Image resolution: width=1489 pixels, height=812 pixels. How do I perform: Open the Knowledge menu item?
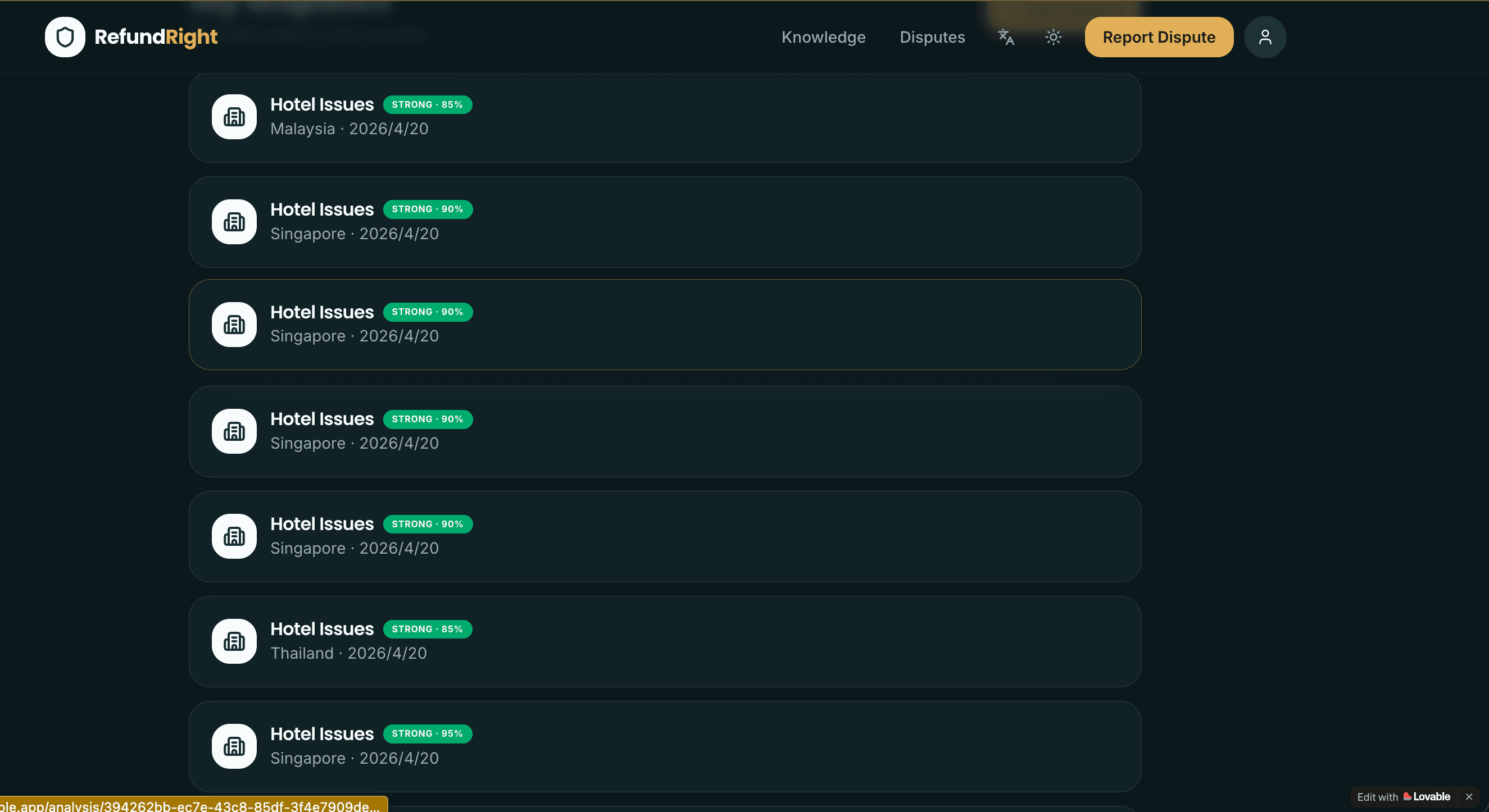pos(823,37)
